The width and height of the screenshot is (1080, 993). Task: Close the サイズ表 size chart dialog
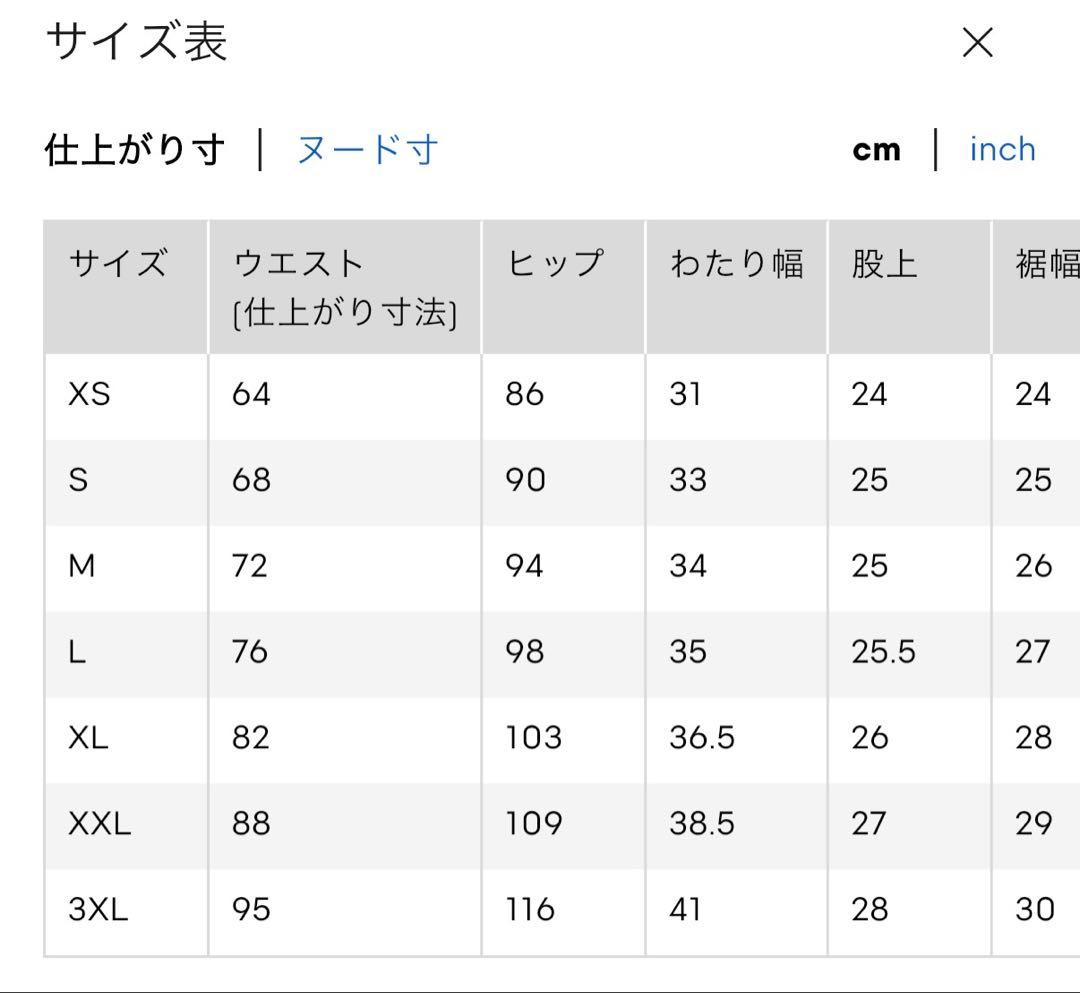(x=977, y=43)
